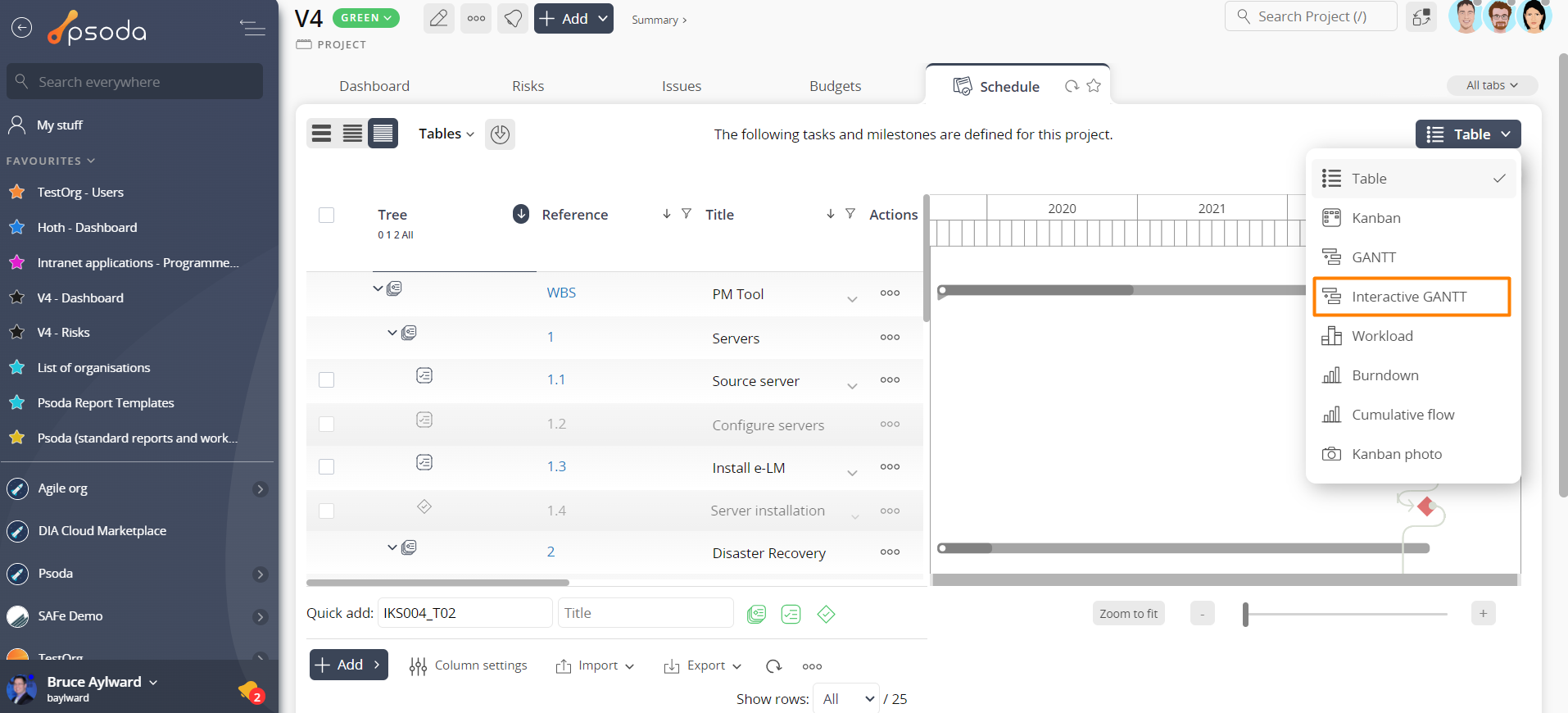
Task: Tick the checkbox for Source server row
Action: [x=326, y=380]
